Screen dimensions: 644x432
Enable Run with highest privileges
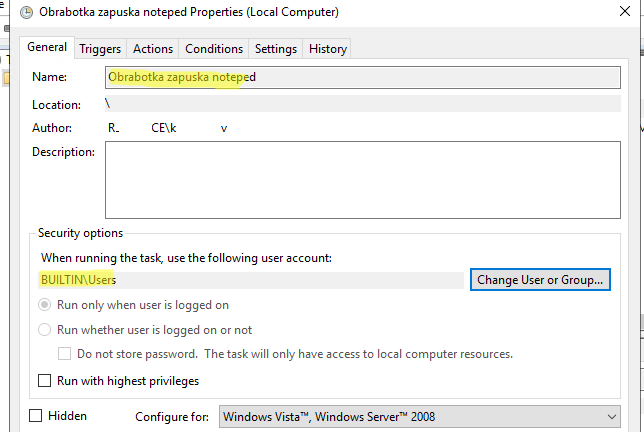click(44, 381)
